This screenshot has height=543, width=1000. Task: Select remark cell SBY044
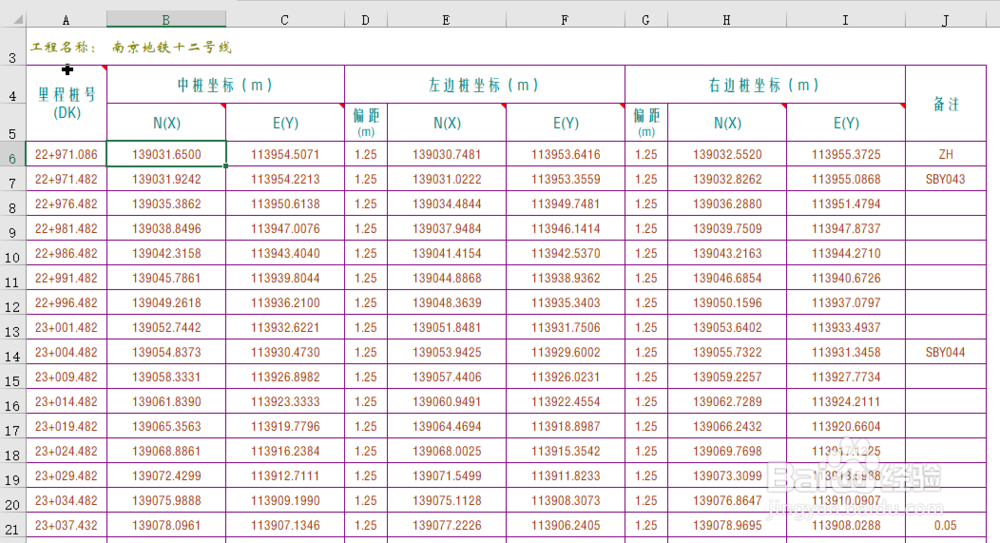coord(946,352)
